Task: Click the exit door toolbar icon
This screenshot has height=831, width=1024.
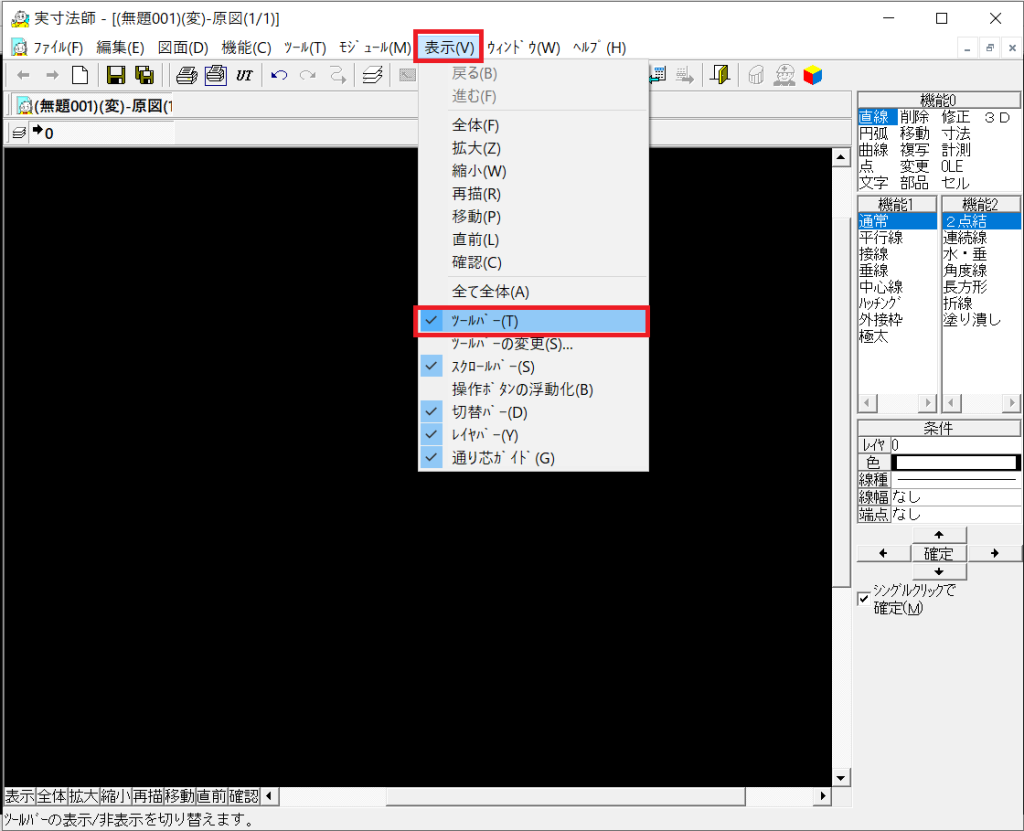Action: click(x=720, y=76)
